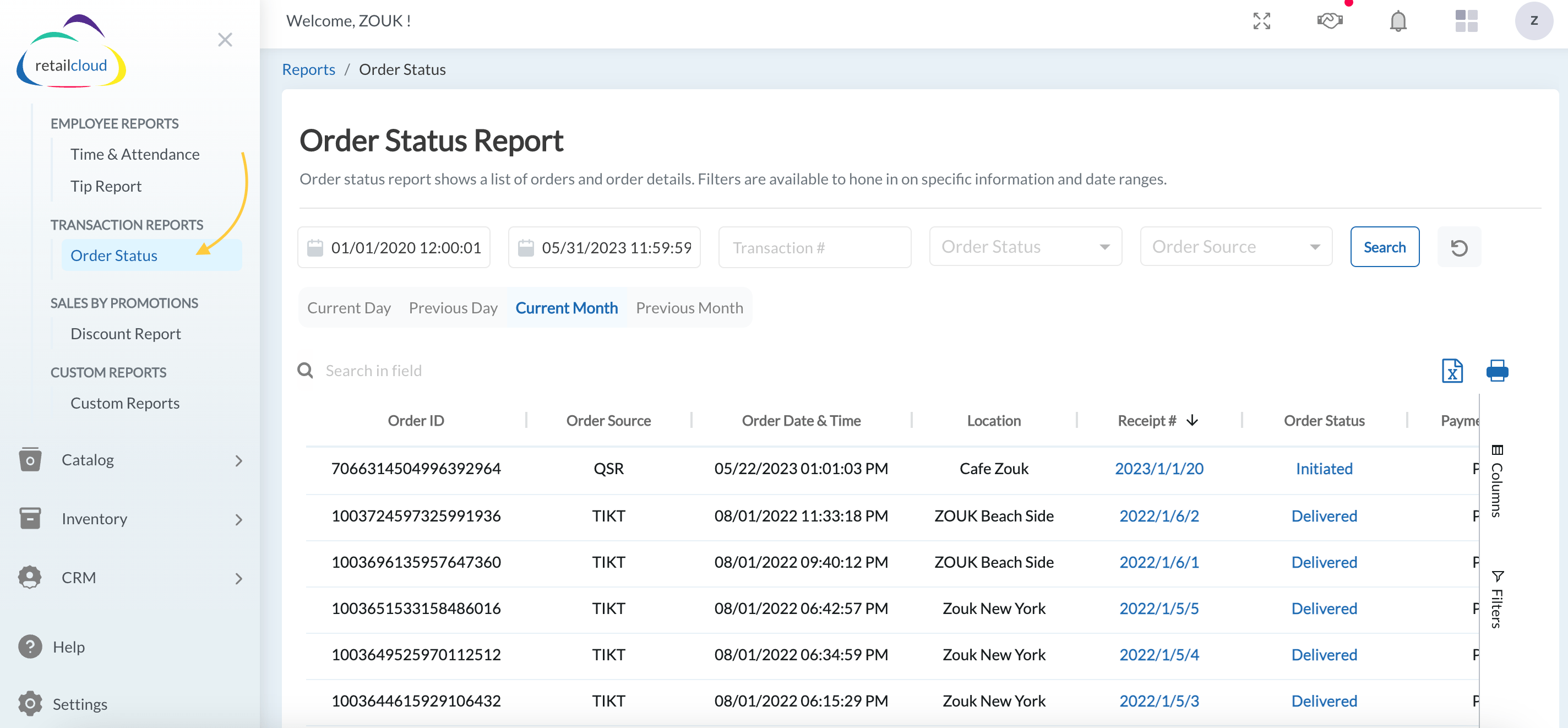Close the sidebar with X icon

coord(225,40)
